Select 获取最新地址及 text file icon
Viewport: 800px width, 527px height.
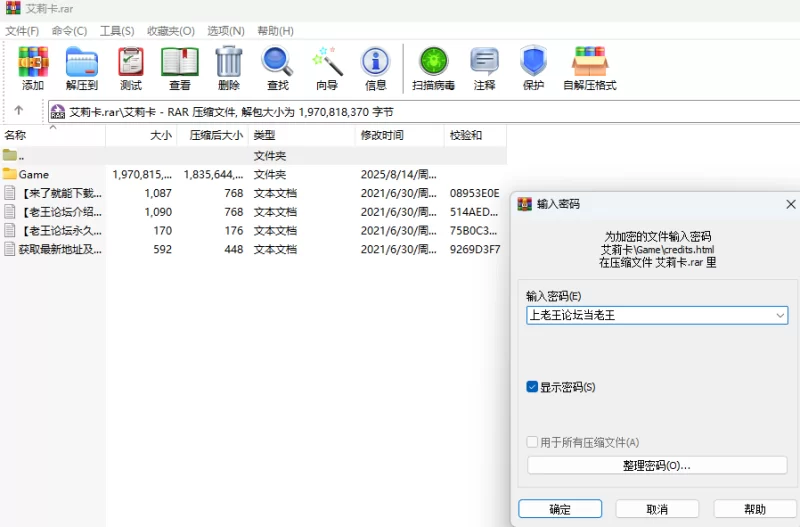pos(9,249)
